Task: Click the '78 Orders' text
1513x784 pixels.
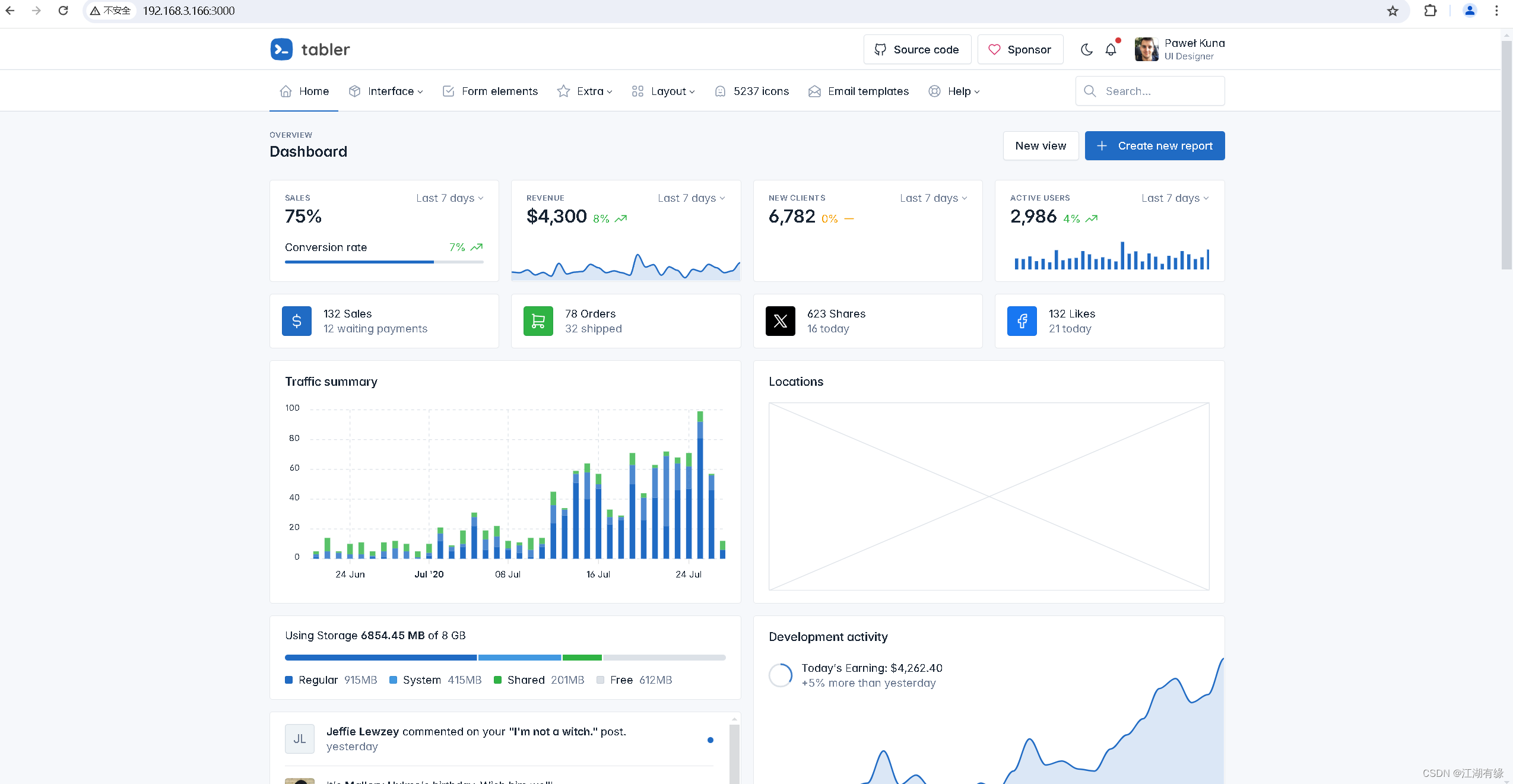Action: pos(590,313)
